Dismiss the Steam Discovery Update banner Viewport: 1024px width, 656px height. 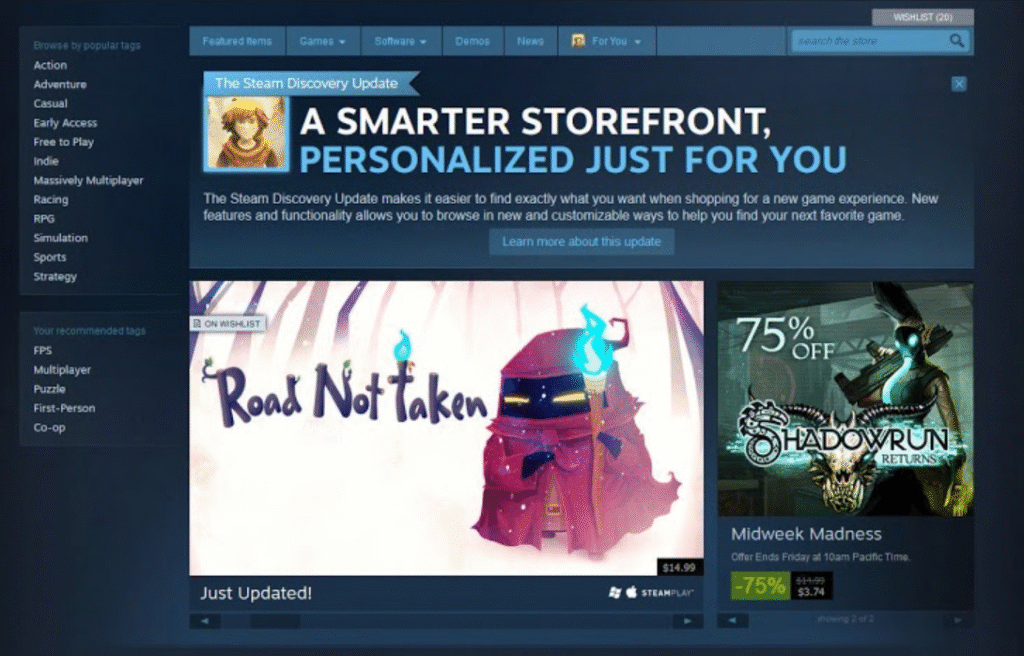pos(959,84)
